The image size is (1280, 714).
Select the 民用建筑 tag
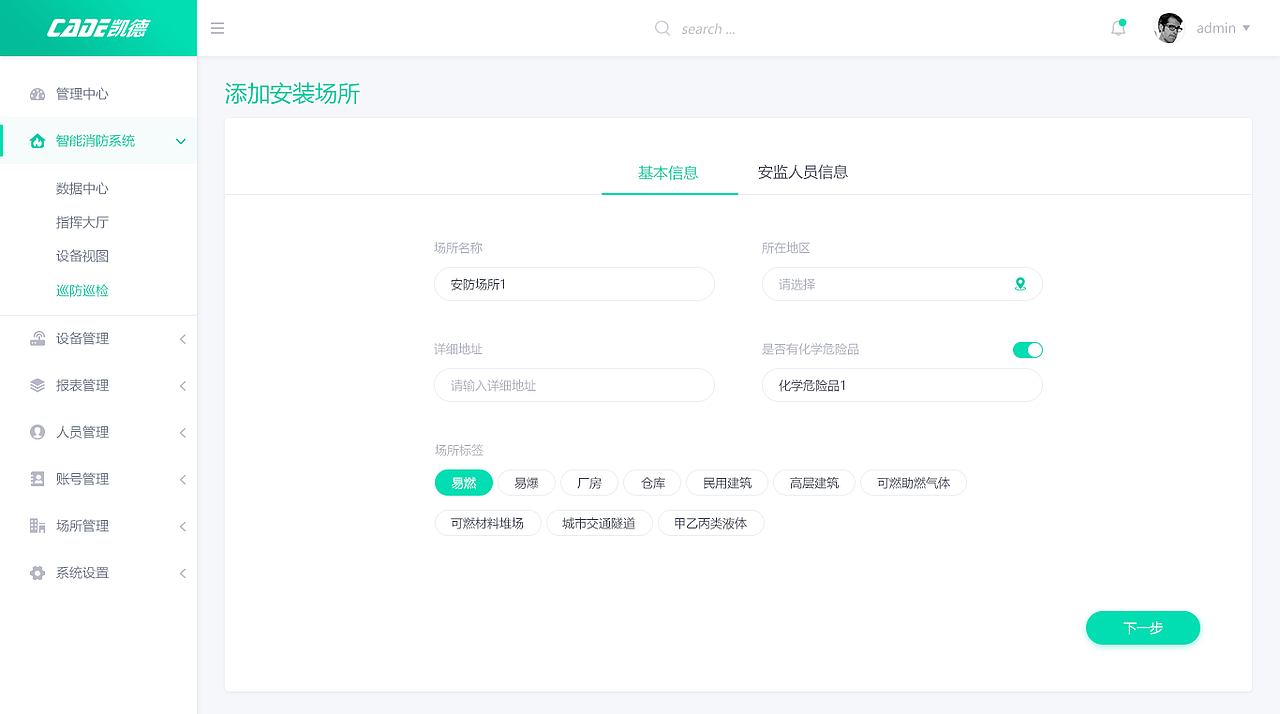(x=727, y=483)
